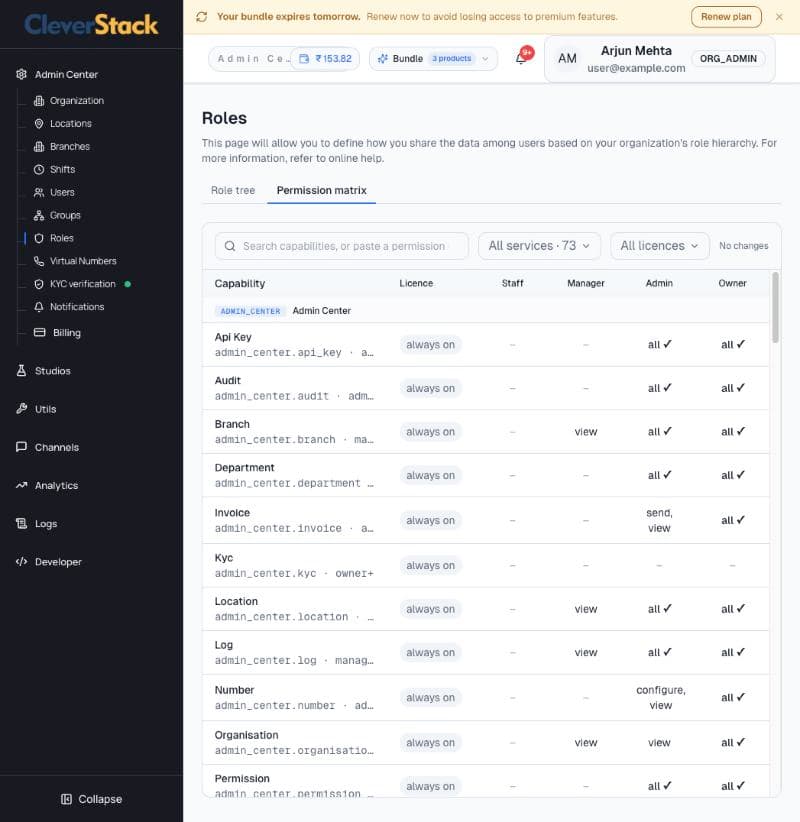Screen dimensions: 800x822
Task: Click the Billing card icon
Action: coord(40,332)
